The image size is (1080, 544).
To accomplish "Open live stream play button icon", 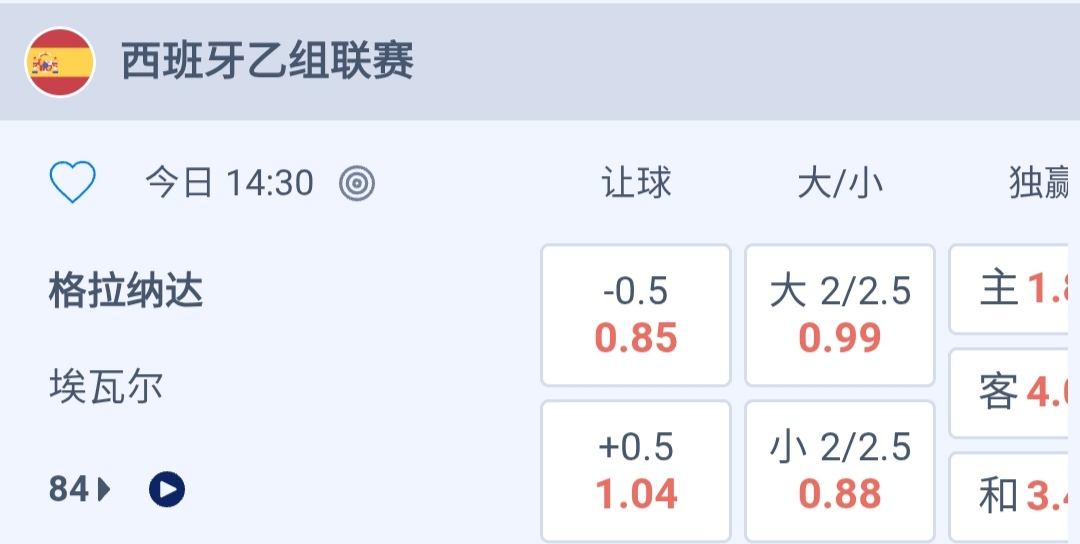I will (x=167, y=489).
